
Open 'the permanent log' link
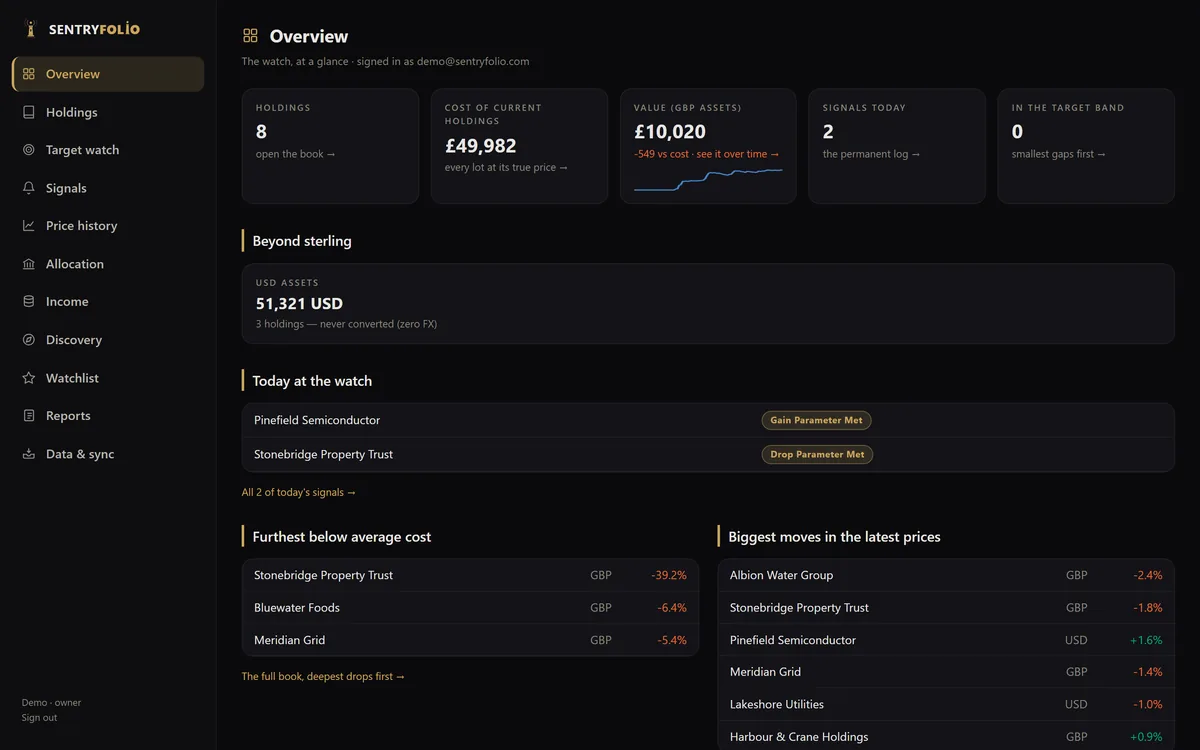pos(871,154)
